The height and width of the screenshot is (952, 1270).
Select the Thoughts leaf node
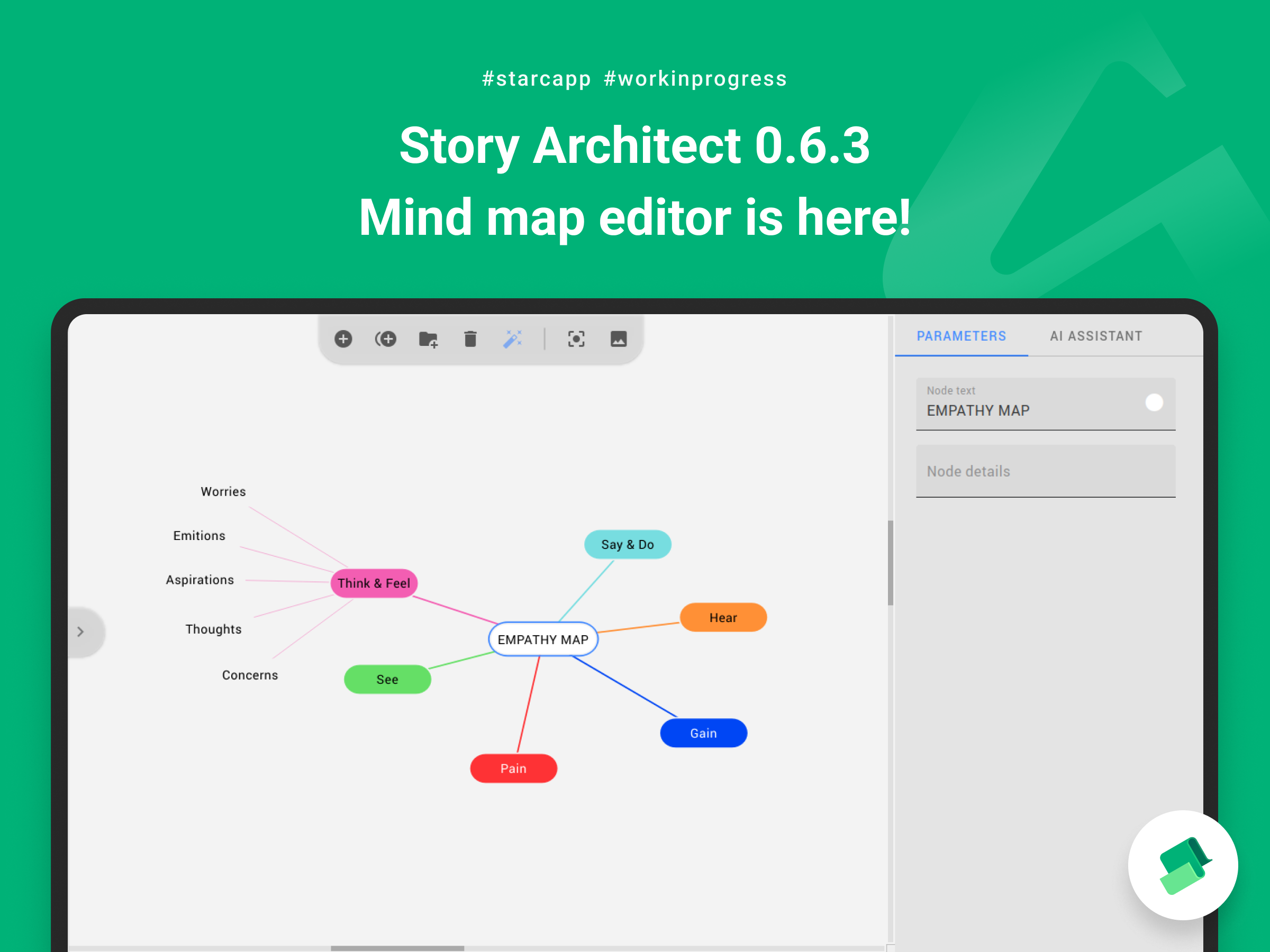(x=214, y=629)
